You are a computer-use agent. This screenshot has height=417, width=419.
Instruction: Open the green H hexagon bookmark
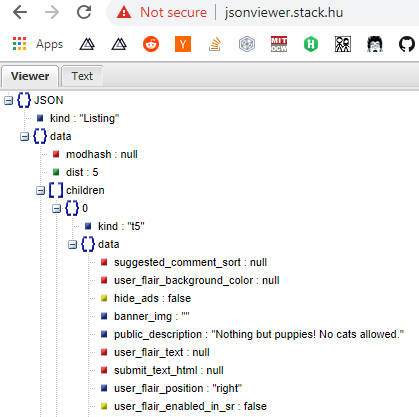(311, 44)
